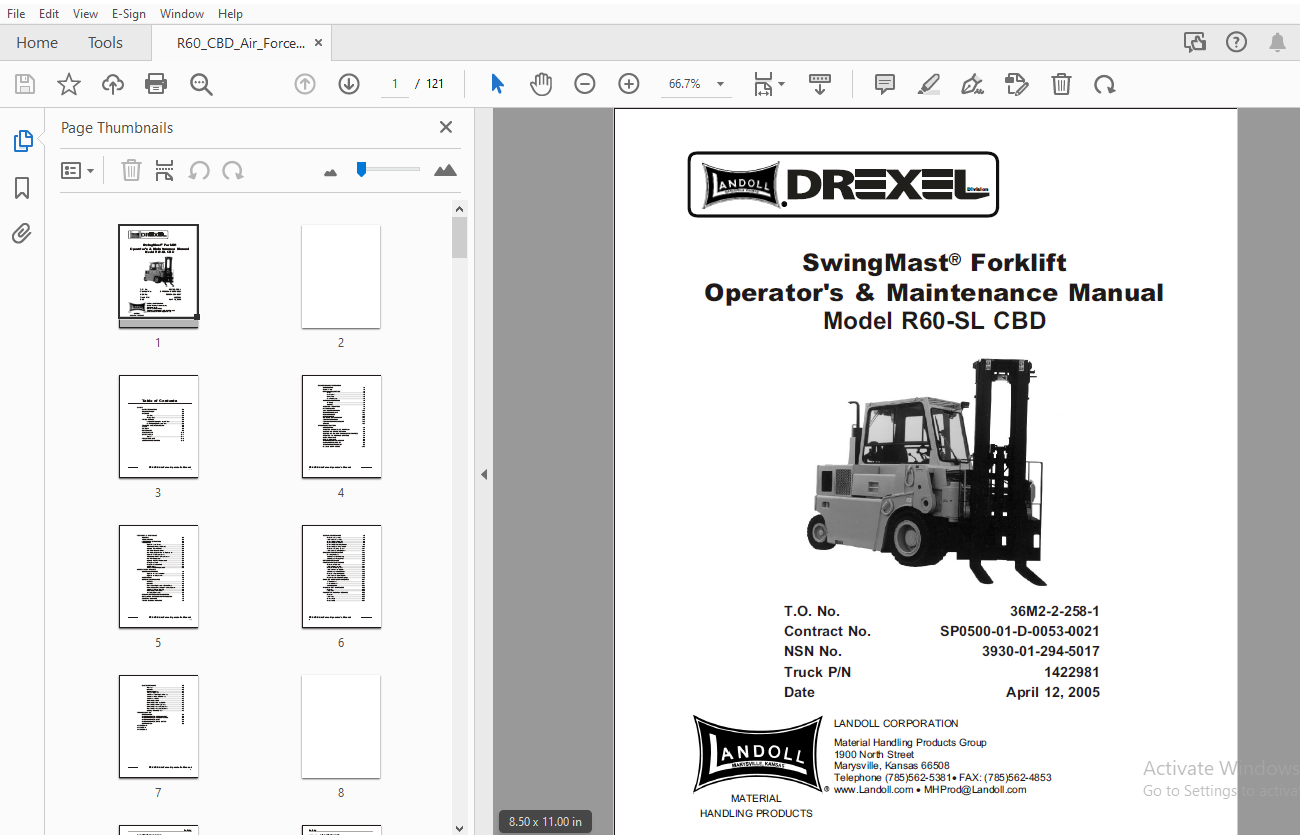Open the View menu
Image resolution: width=1300 pixels, height=835 pixels.
tap(86, 14)
